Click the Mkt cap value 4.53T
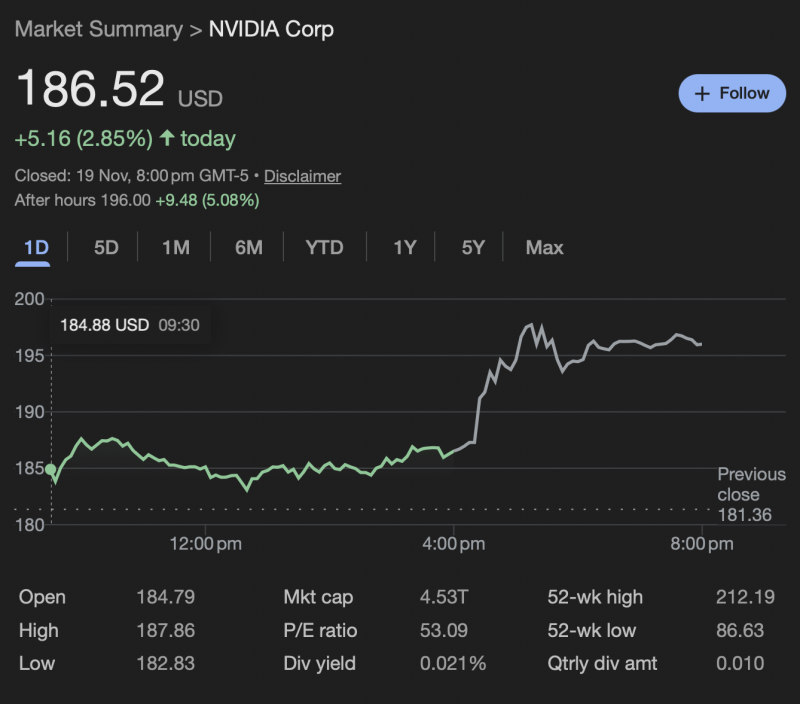 (442, 598)
